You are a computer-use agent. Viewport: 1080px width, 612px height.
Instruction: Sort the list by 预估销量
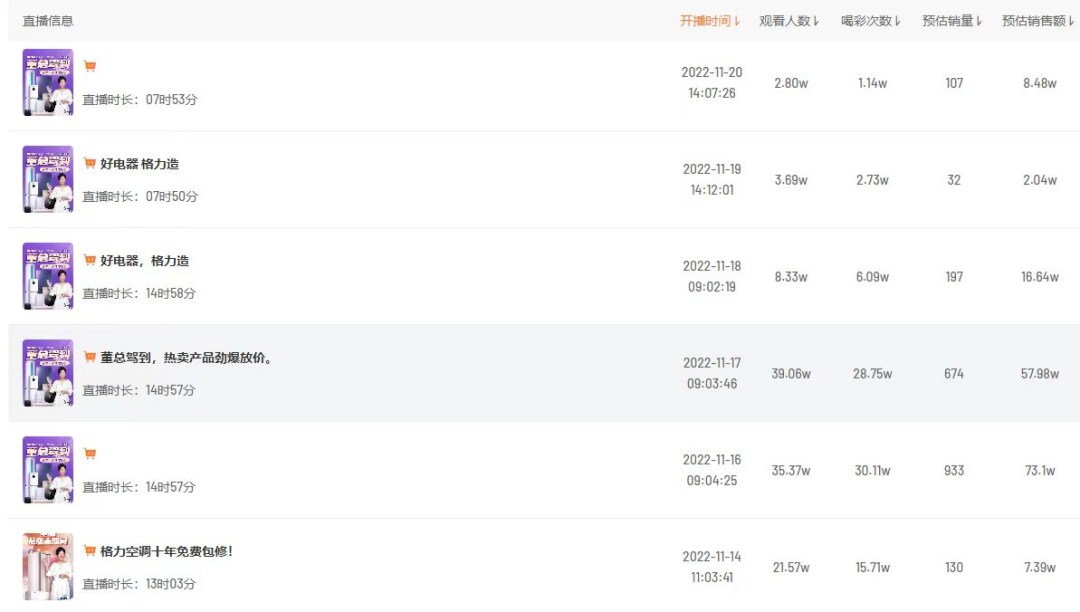point(952,21)
